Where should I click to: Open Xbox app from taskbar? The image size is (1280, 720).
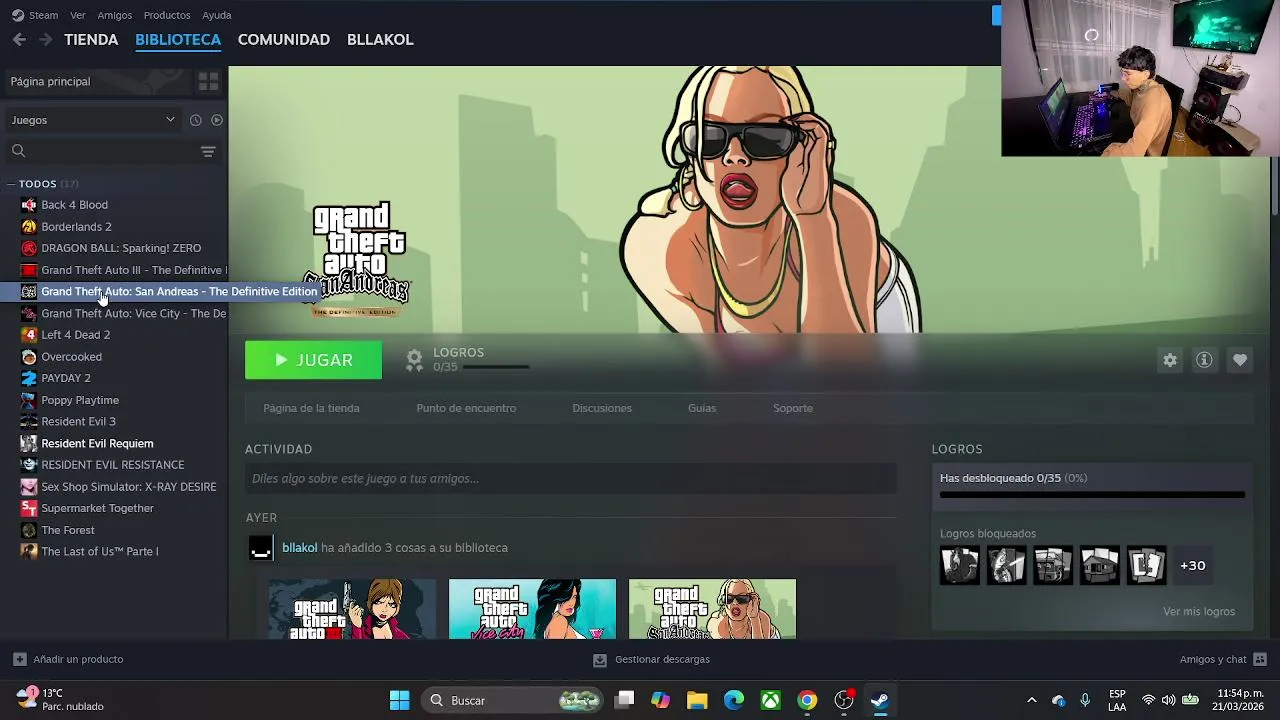[770, 700]
